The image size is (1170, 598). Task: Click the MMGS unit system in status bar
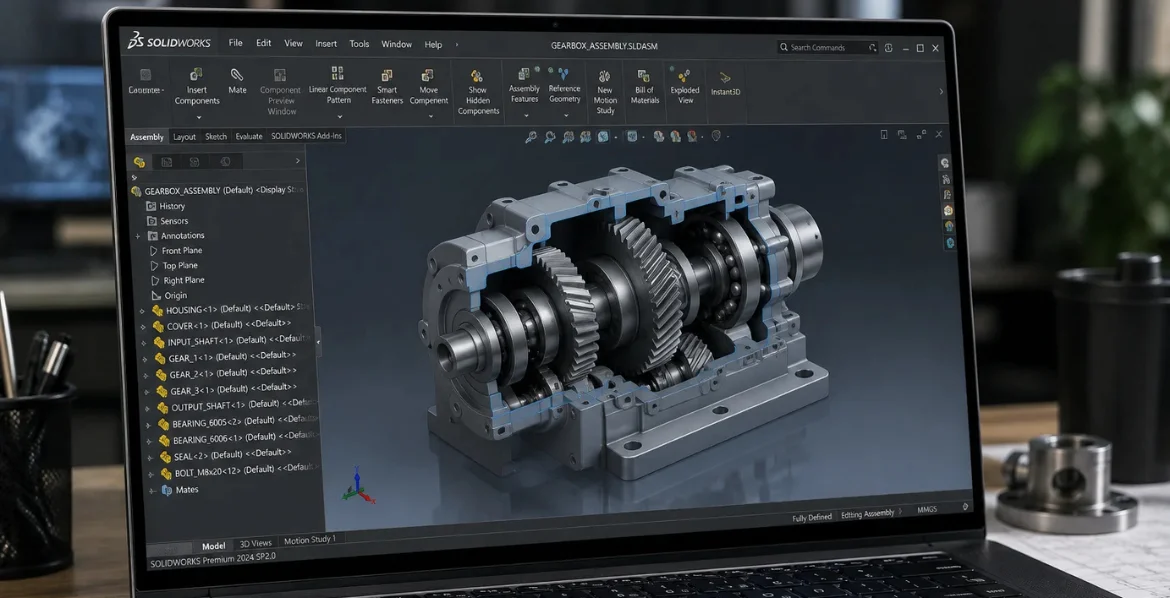pos(927,509)
